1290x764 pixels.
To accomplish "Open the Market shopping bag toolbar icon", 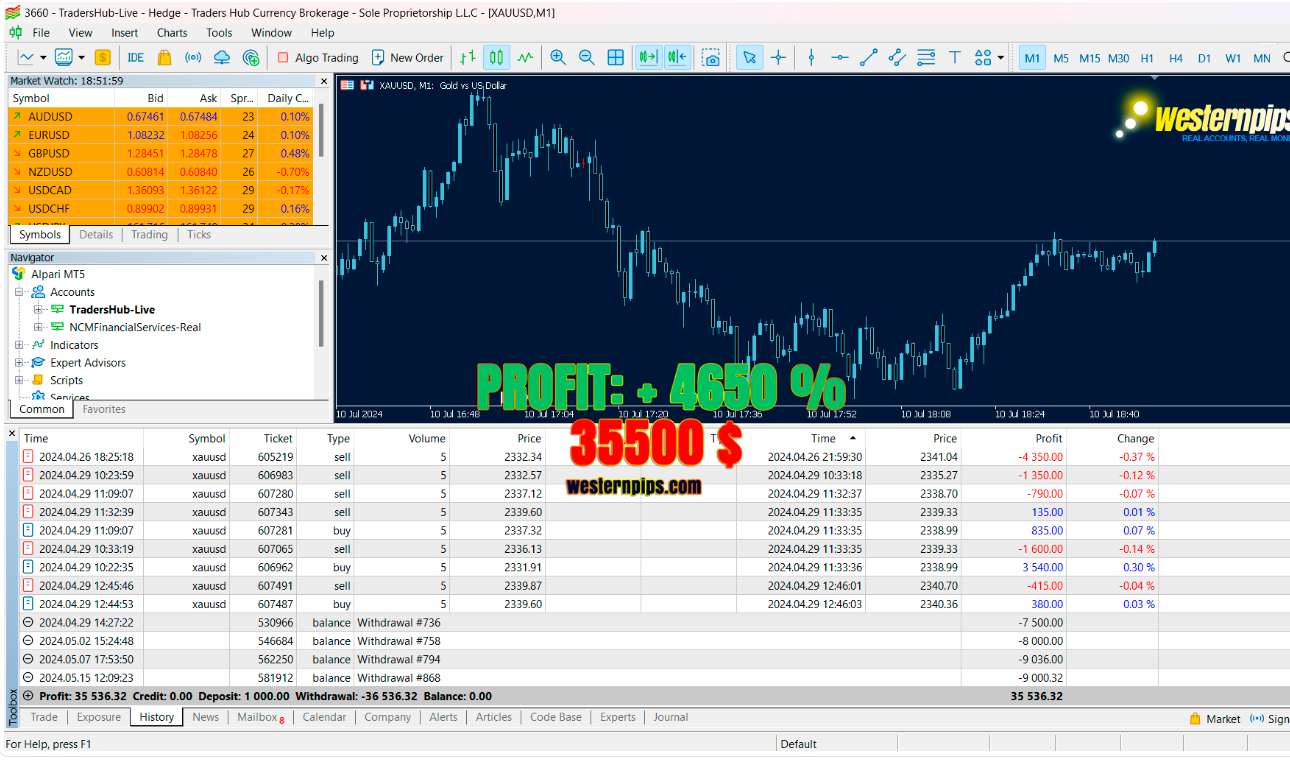I will [165, 58].
